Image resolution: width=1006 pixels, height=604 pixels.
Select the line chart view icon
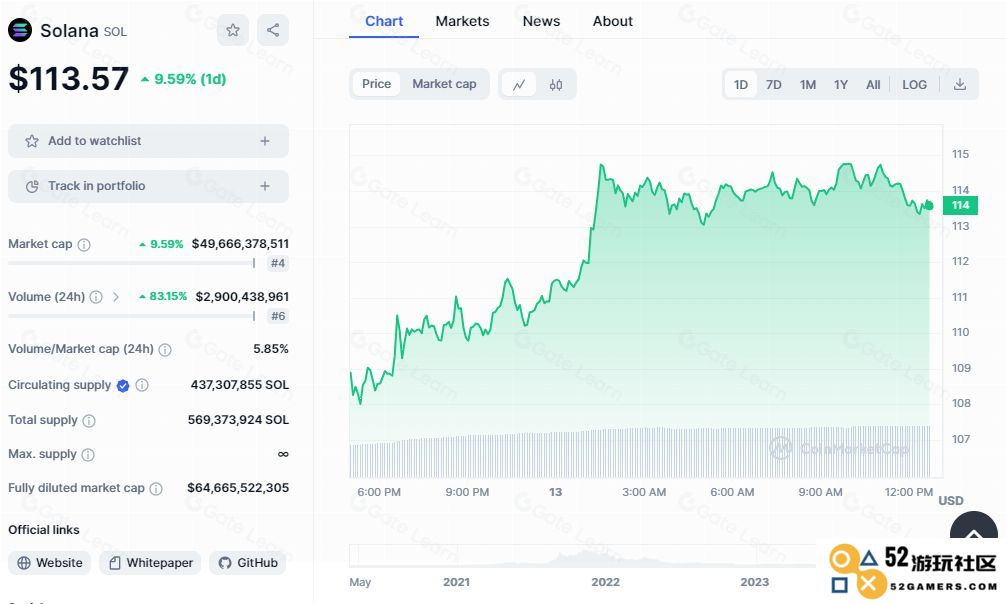coord(519,84)
